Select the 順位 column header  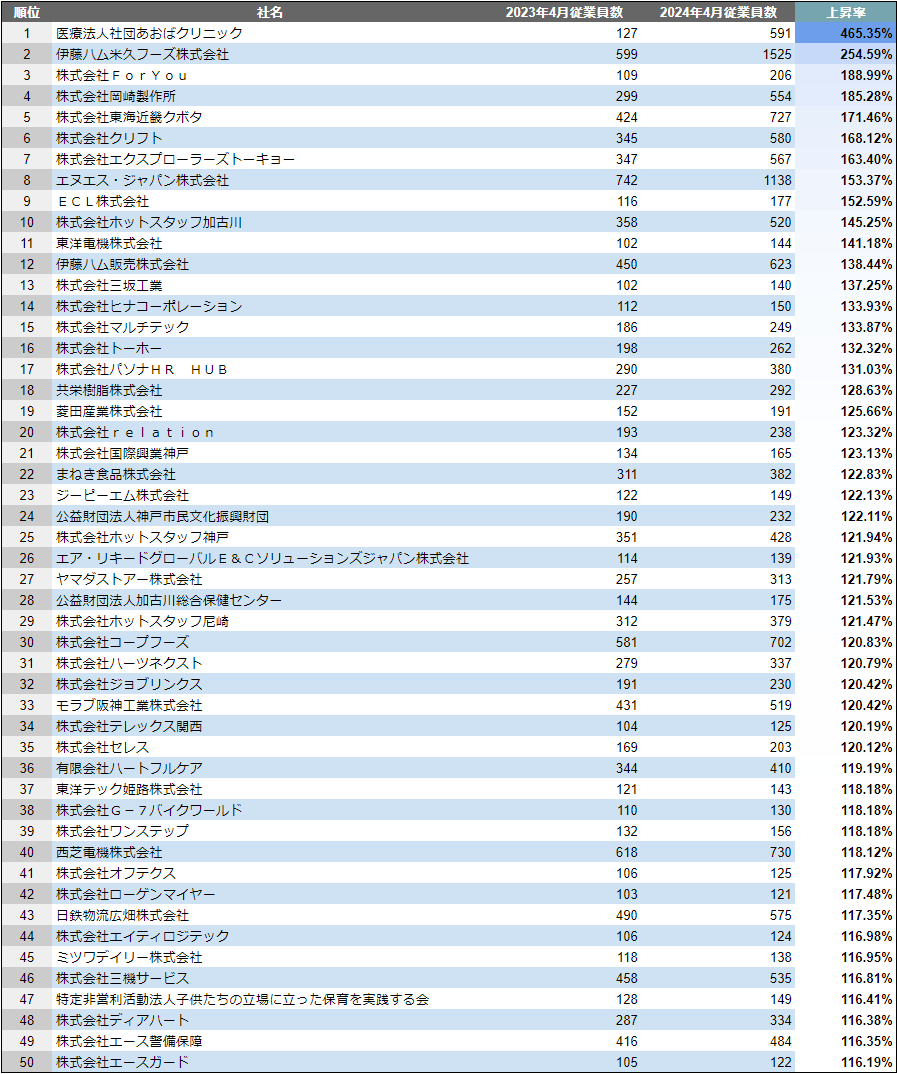[x=27, y=12]
